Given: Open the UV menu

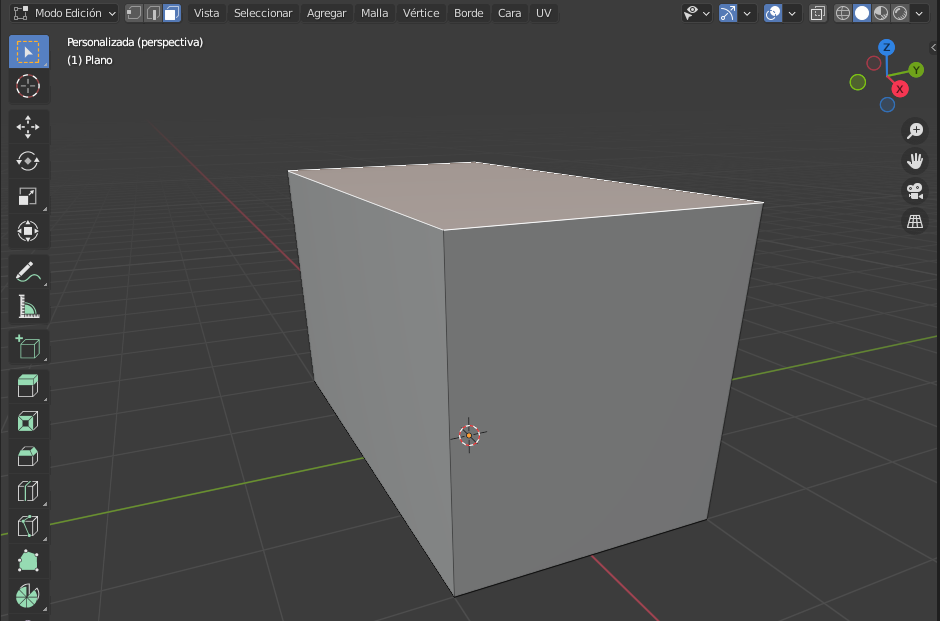Looking at the screenshot, I should (543, 13).
